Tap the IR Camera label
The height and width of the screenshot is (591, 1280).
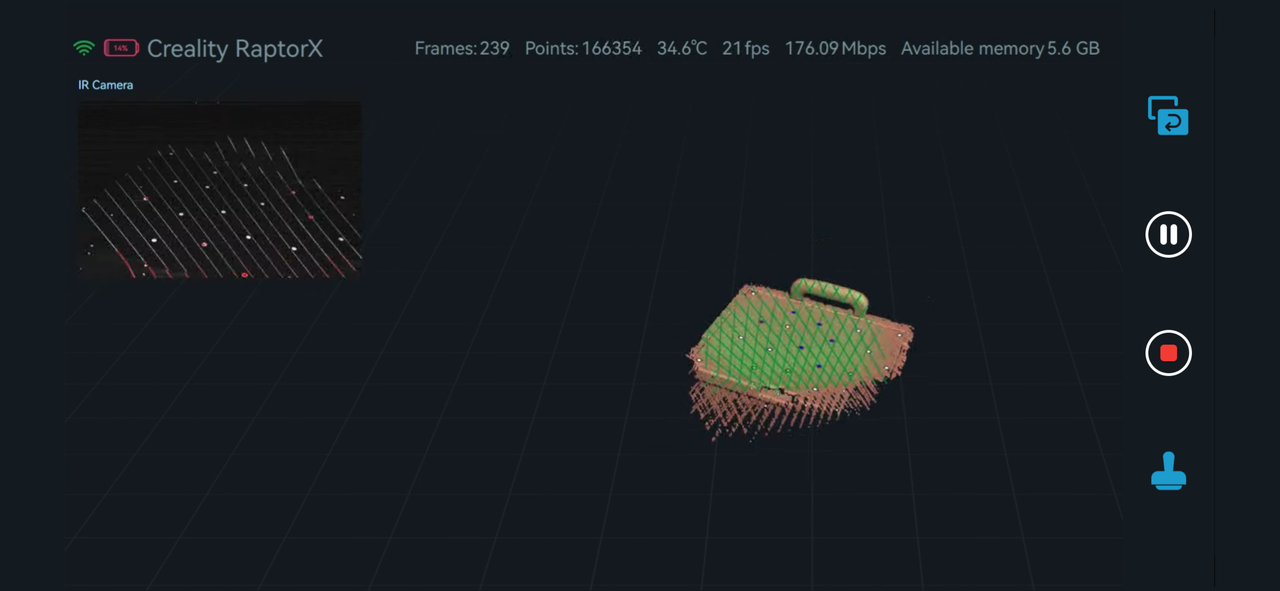click(x=105, y=85)
